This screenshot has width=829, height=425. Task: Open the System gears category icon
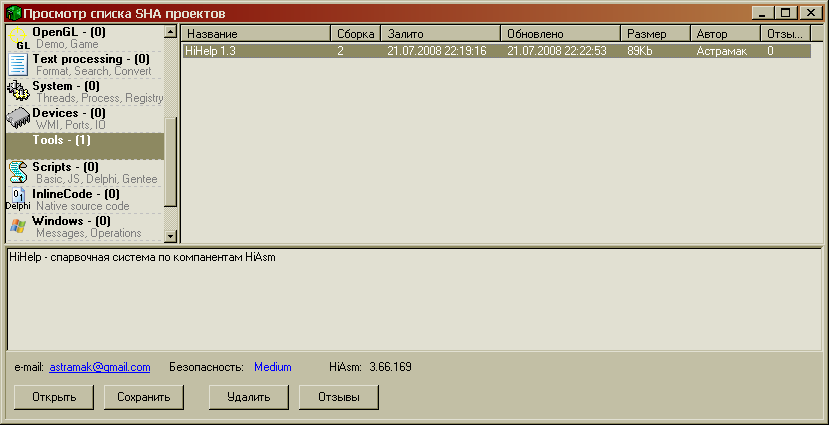point(18,92)
